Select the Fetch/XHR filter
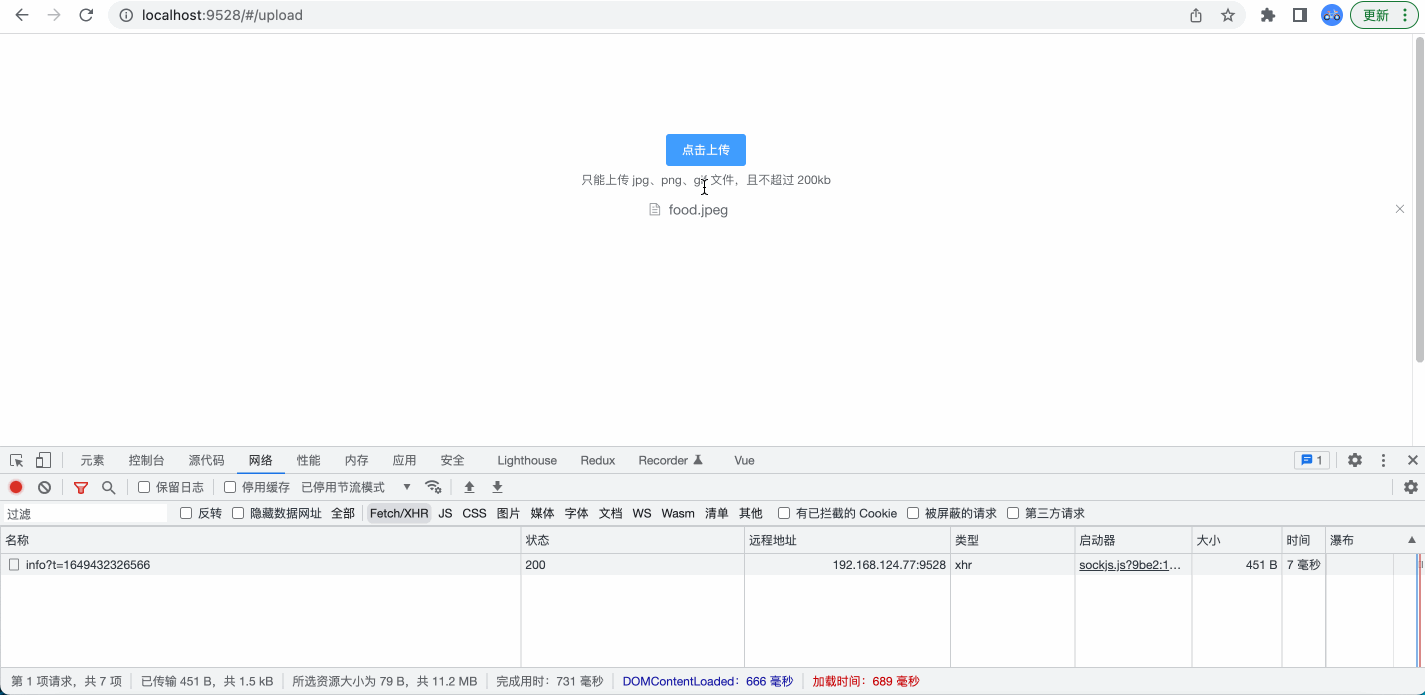The width and height of the screenshot is (1425, 695). [399, 513]
